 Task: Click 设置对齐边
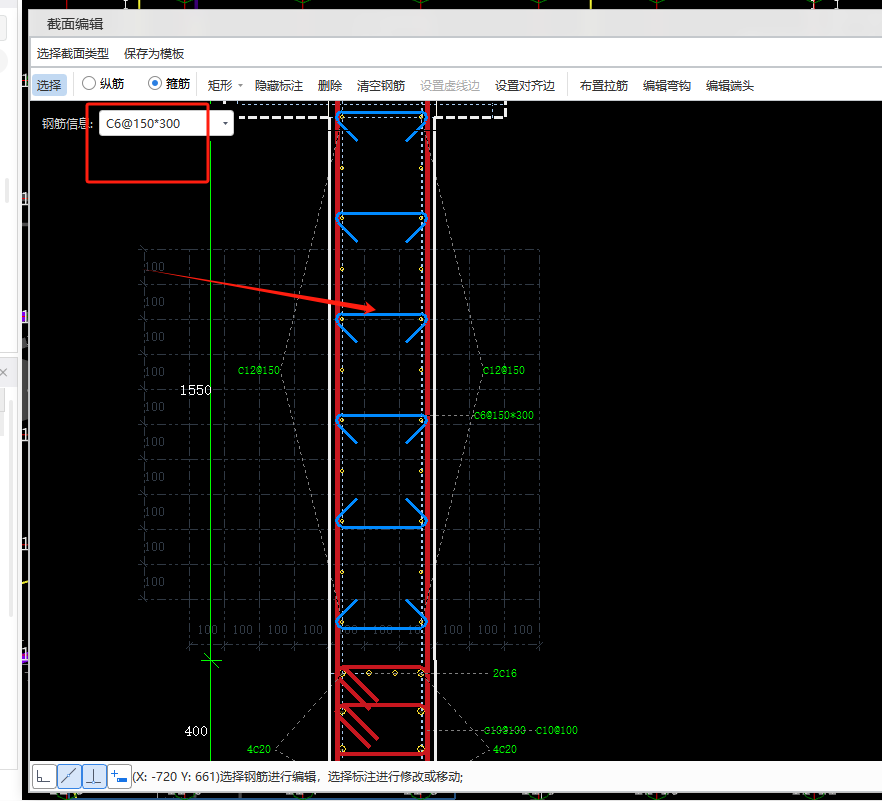(x=525, y=86)
